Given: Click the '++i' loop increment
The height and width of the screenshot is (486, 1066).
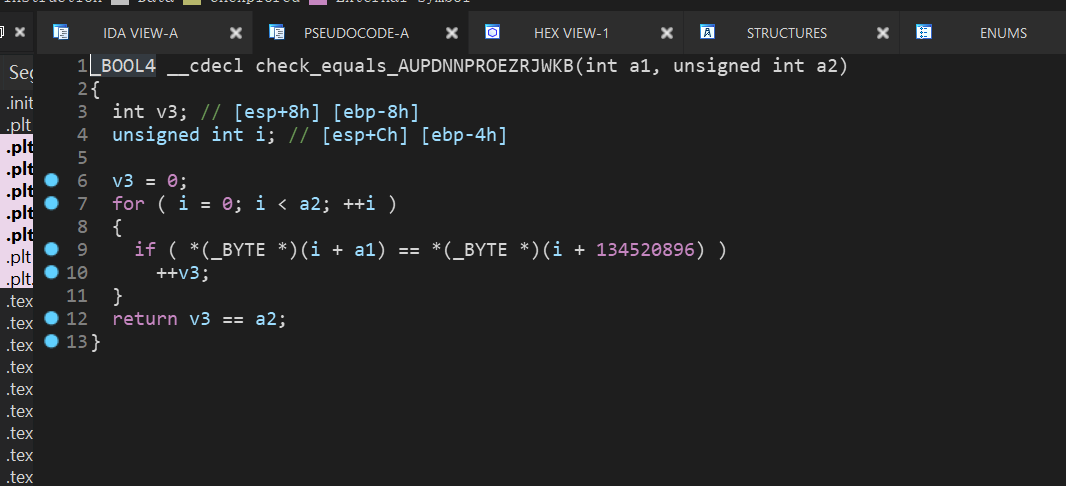Looking at the screenshot, I should [x=360, y=204].
